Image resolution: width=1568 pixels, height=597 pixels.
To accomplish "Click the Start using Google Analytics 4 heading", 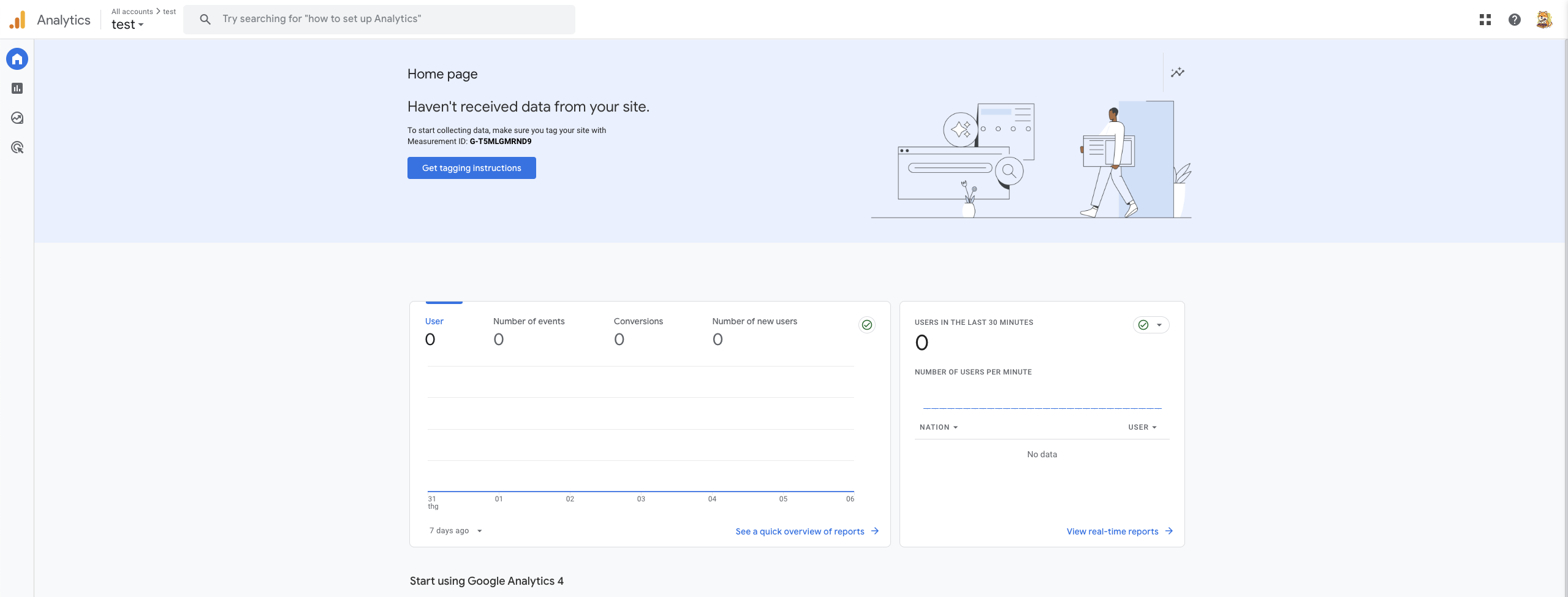I will pos(487,581).
